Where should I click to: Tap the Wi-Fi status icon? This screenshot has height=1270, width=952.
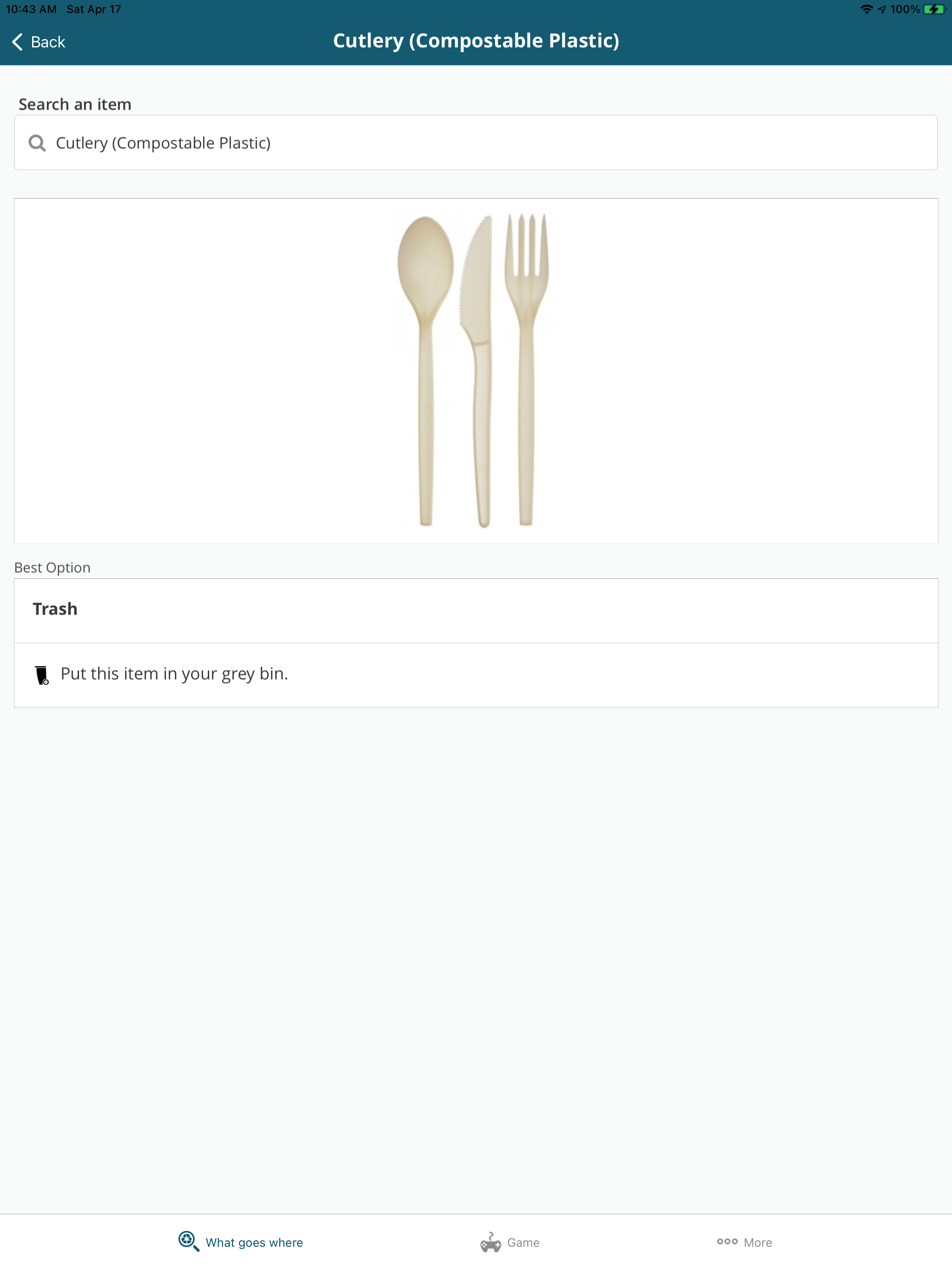click(x=866, y=9)
